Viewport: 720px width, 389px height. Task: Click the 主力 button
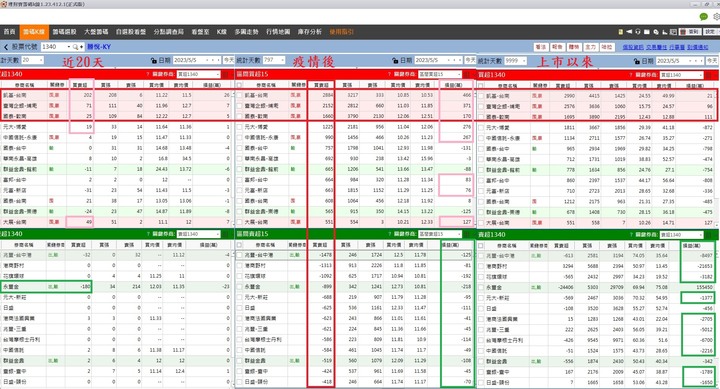(590, 47)
